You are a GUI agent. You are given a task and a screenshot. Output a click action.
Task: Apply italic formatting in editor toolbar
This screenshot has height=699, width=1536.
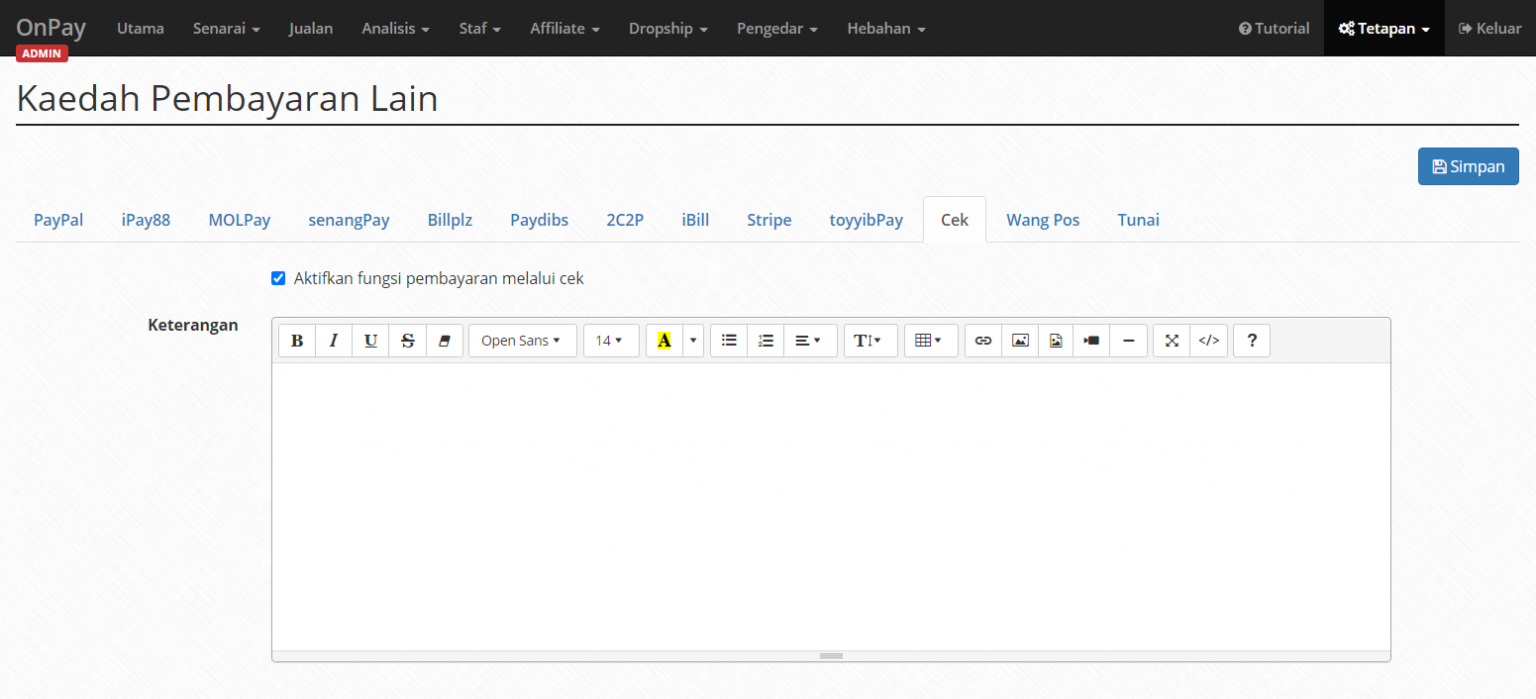point(333,341)
